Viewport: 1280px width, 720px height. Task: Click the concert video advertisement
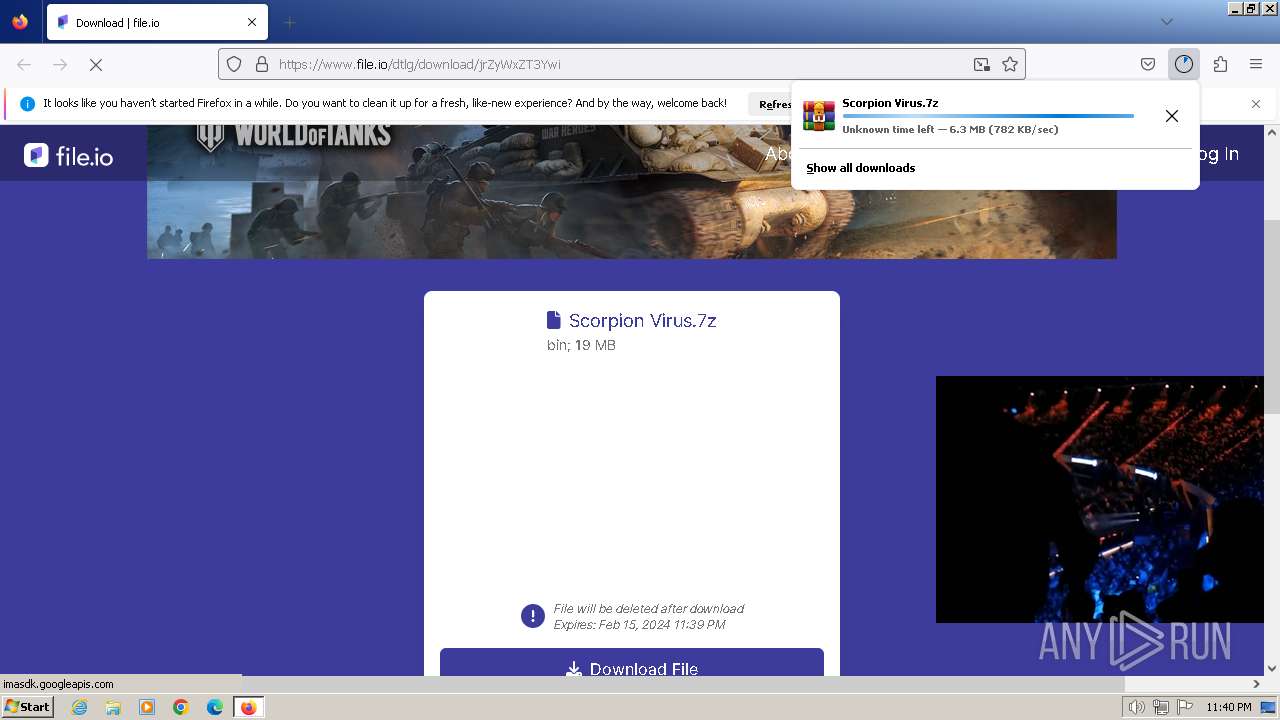point(1100,499)
